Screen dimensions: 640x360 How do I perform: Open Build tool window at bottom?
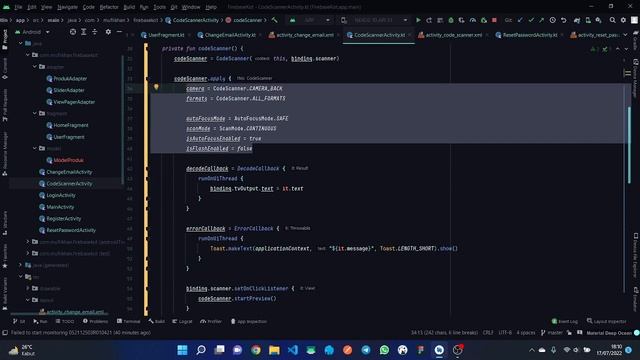point(157,321)
